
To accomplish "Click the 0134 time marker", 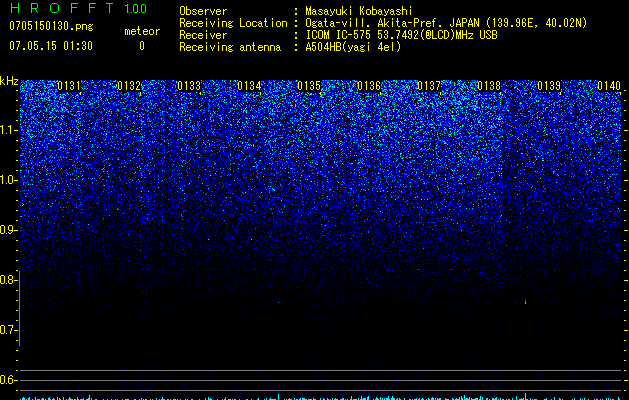I will [249, 86].
